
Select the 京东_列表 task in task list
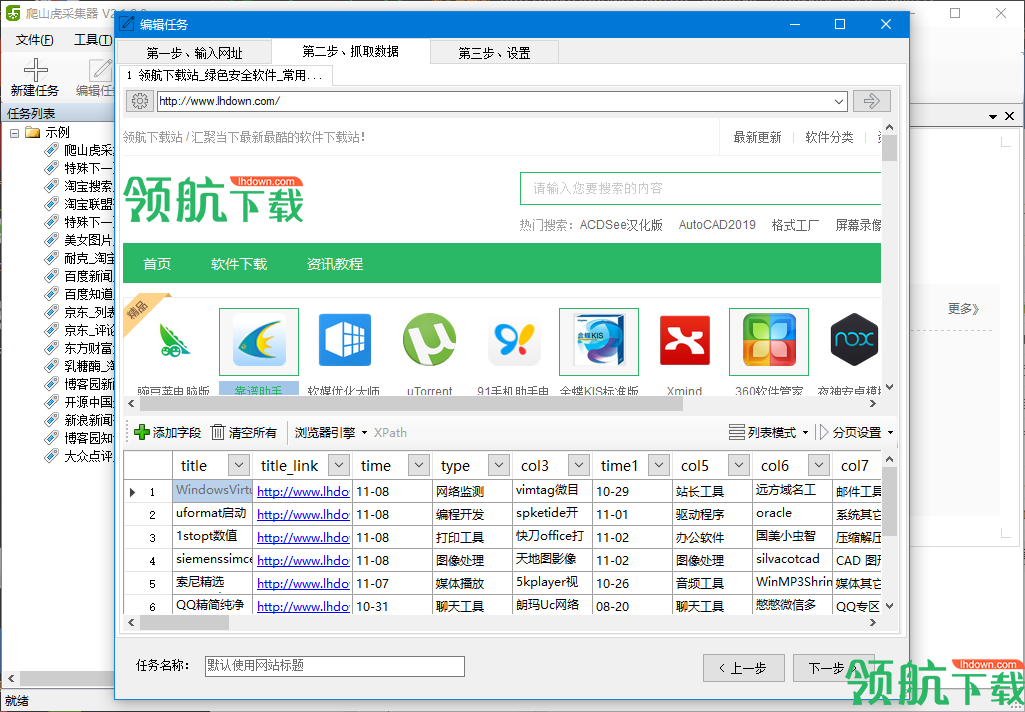point(89,312)
